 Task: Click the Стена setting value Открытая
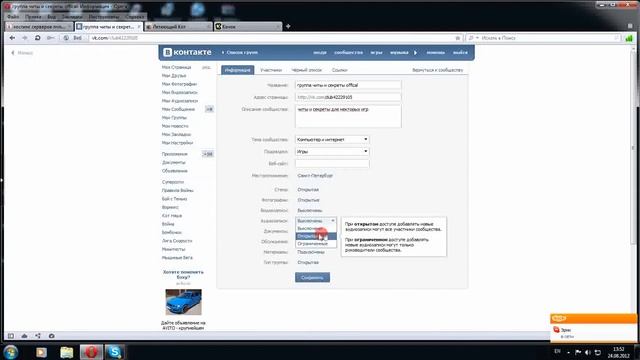[308, 190]
